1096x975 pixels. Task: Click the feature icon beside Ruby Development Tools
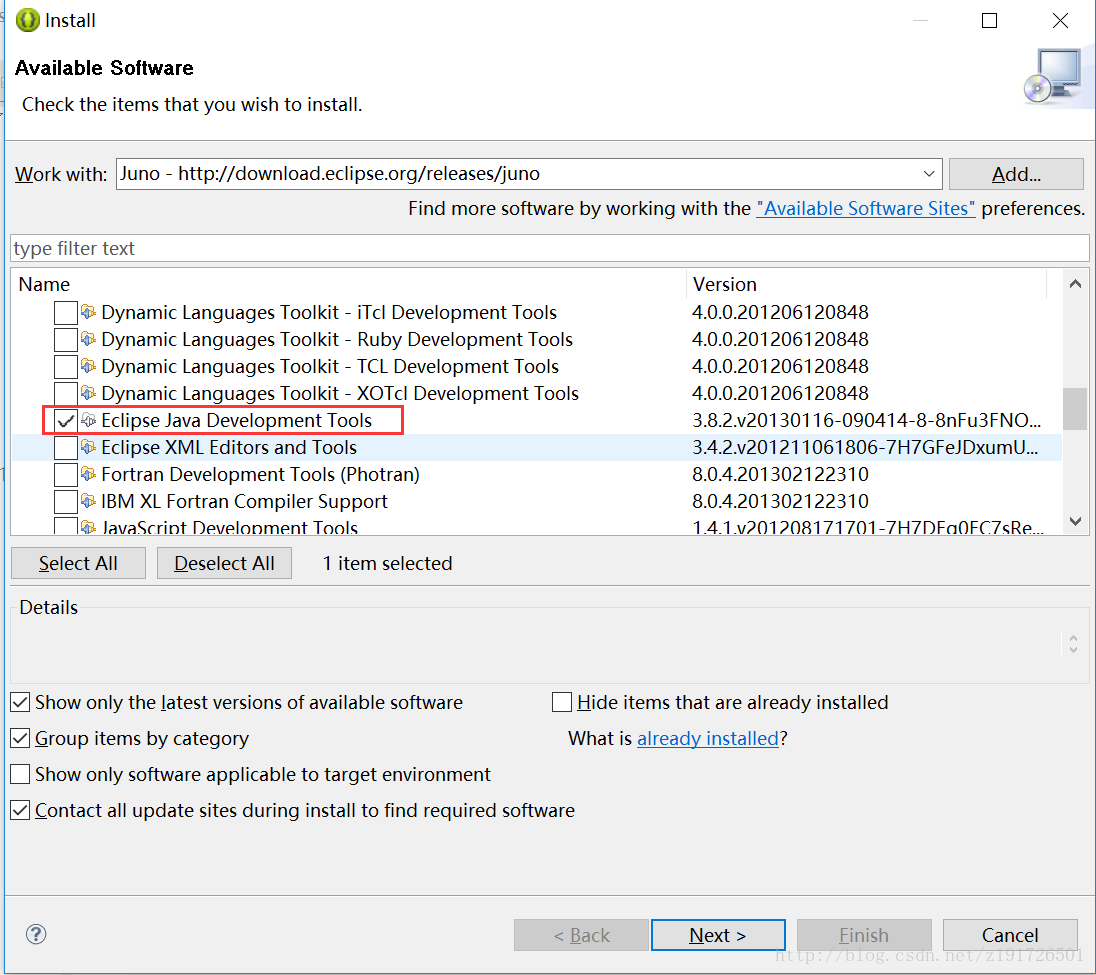[88, 339]
